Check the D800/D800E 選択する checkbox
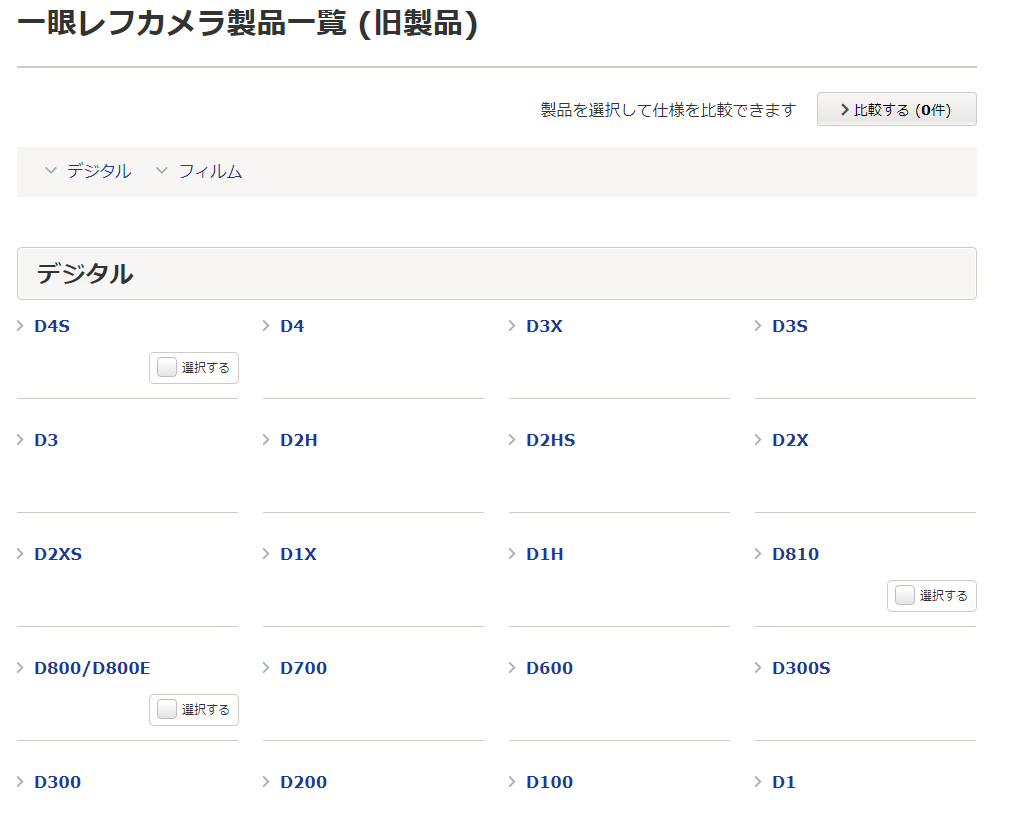The width and height of the screenshot is (1015, 830). (167, 710)
